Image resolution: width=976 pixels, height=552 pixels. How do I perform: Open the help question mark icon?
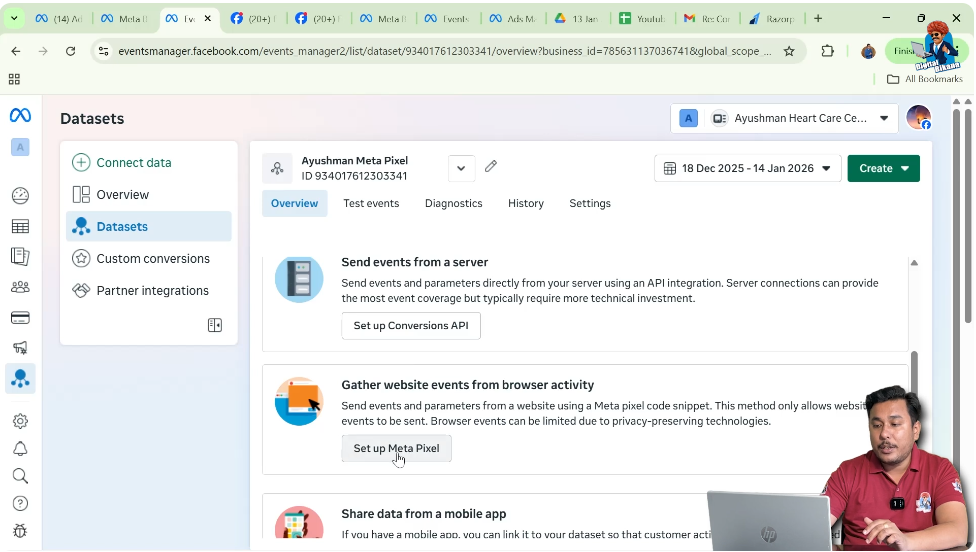pyautogui.click(x=20, y=503)
